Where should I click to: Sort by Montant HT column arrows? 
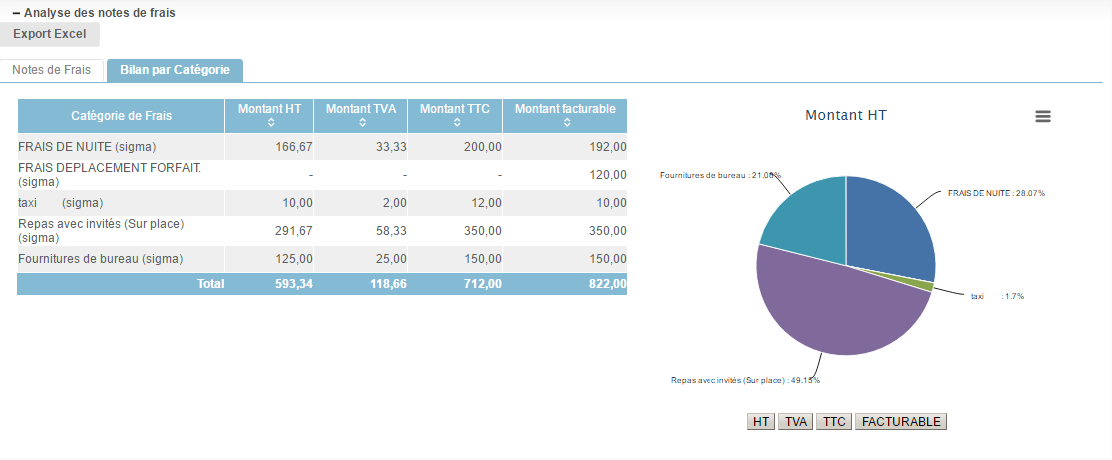point(270,123)
